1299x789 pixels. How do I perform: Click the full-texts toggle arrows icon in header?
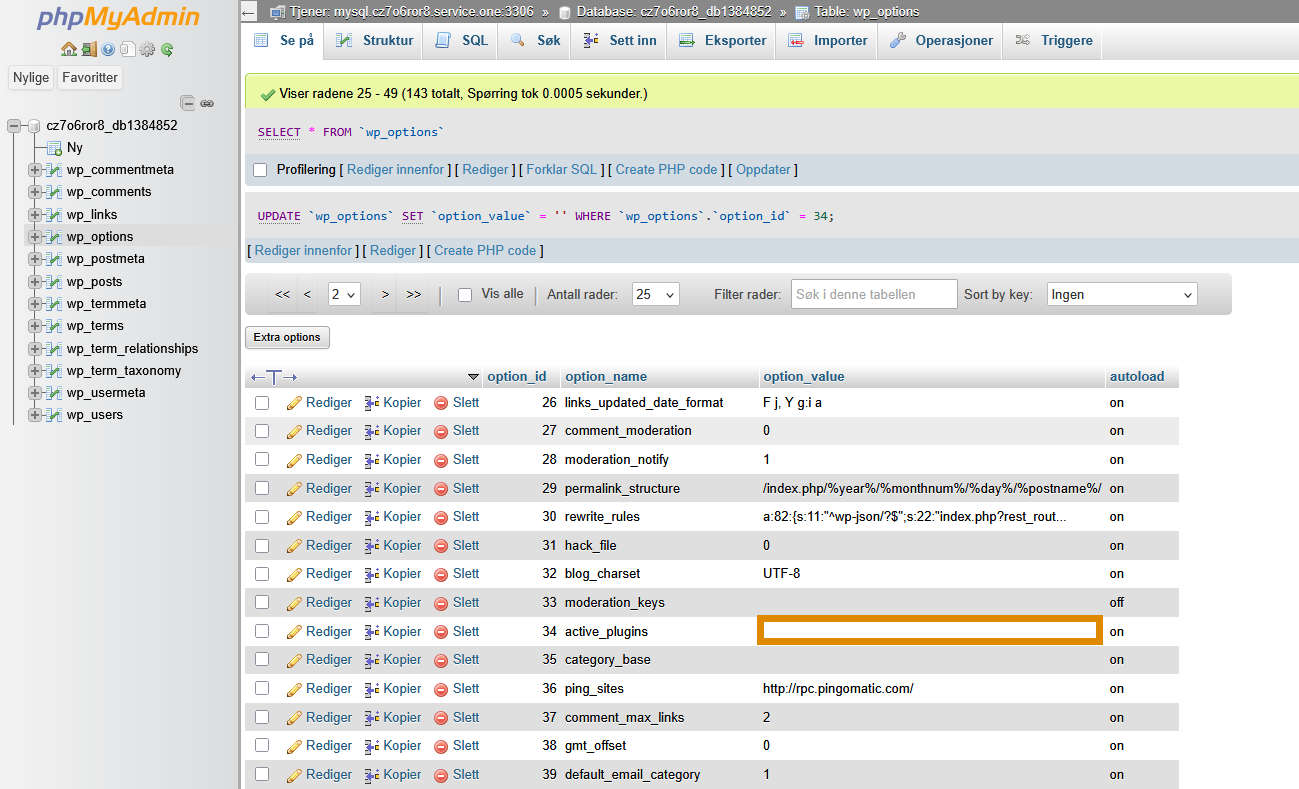coord(274,377)
